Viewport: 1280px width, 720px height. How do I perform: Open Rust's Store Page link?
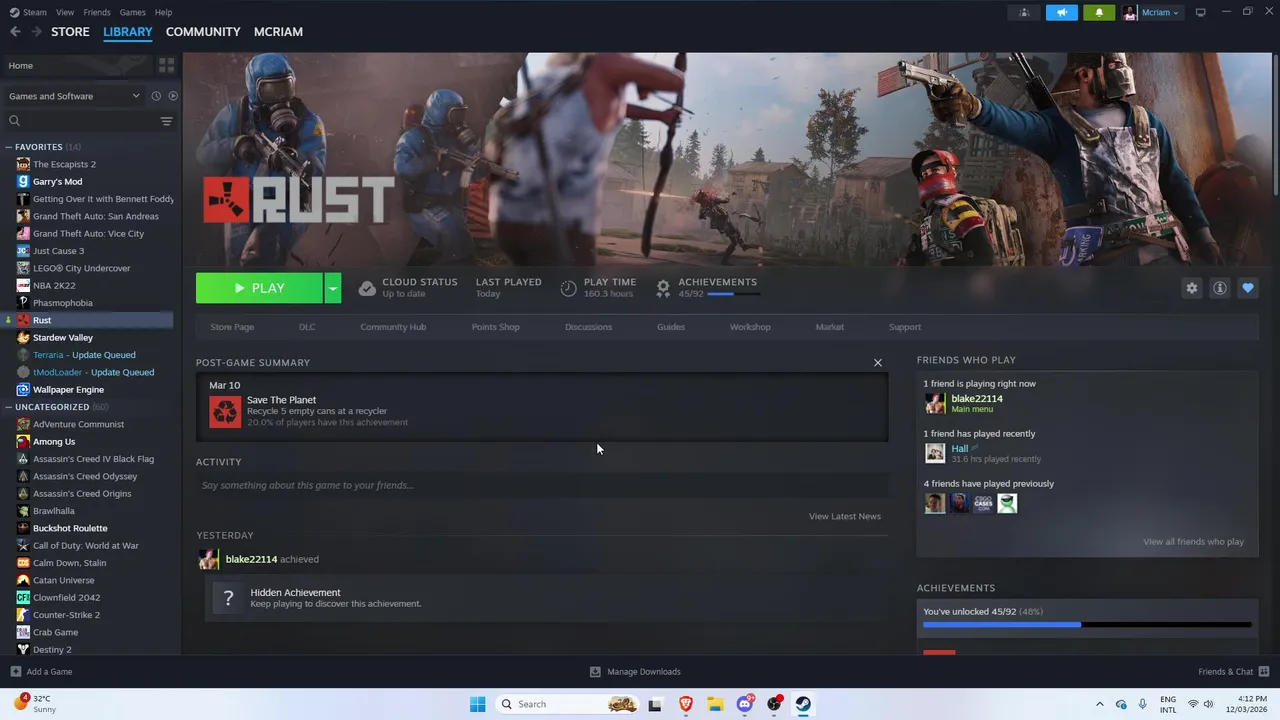232,327
